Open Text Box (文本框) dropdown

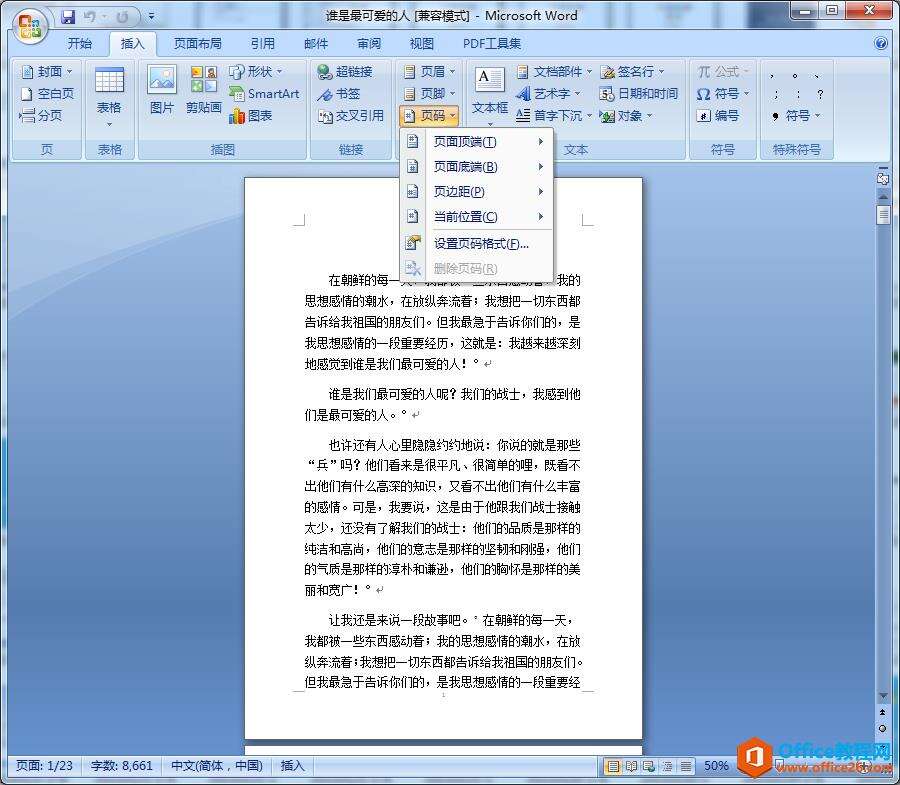(x=490, y=98)
